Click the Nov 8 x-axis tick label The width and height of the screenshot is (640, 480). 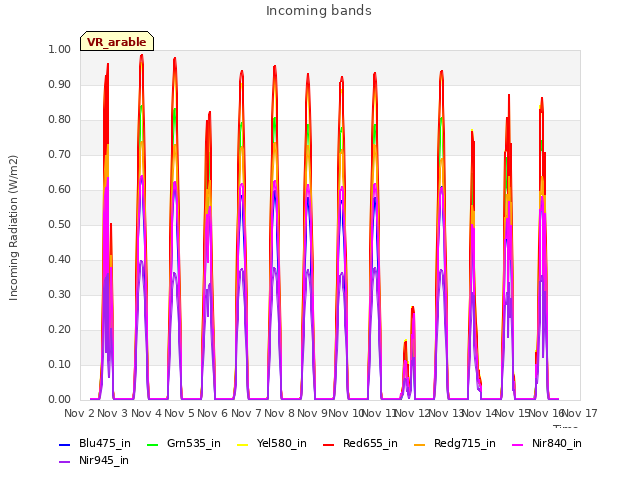coord(280,413)
